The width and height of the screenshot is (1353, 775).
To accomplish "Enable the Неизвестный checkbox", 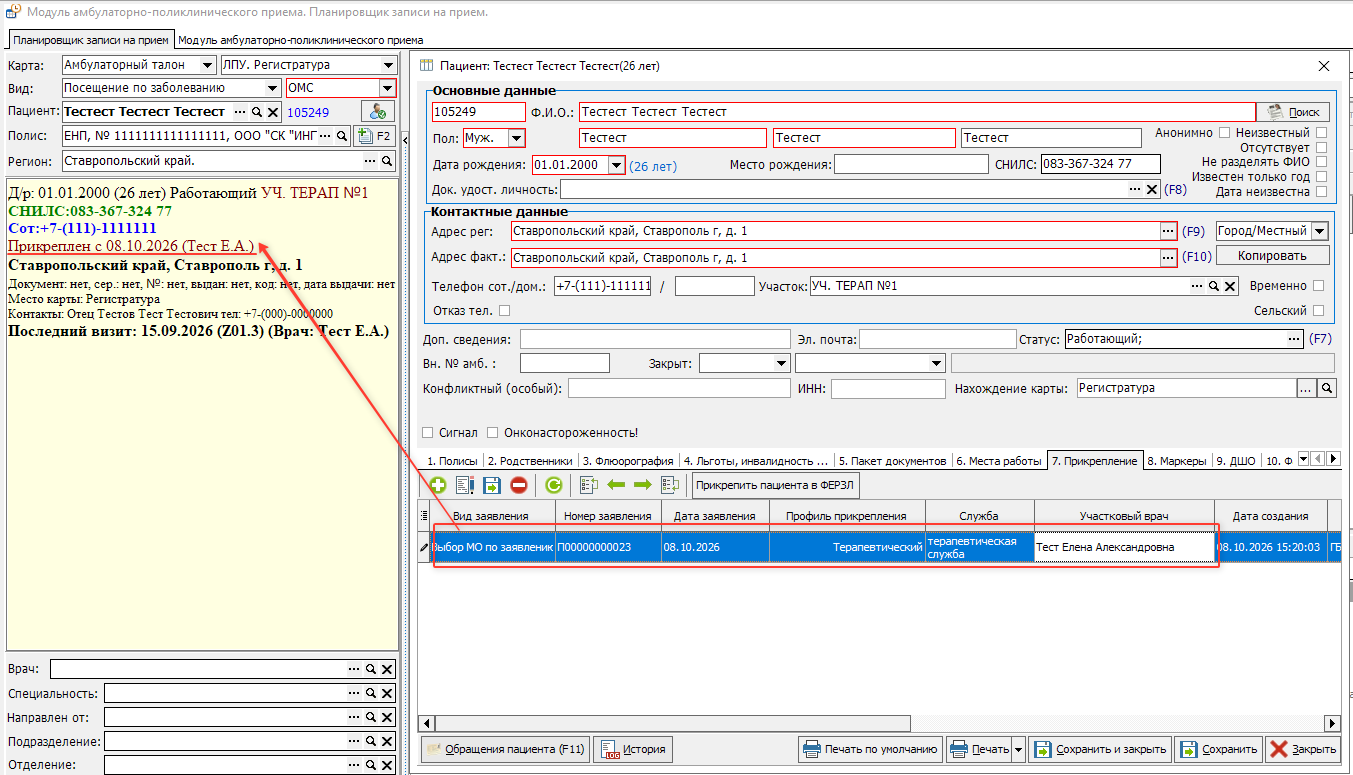I will coord(1322,132).
